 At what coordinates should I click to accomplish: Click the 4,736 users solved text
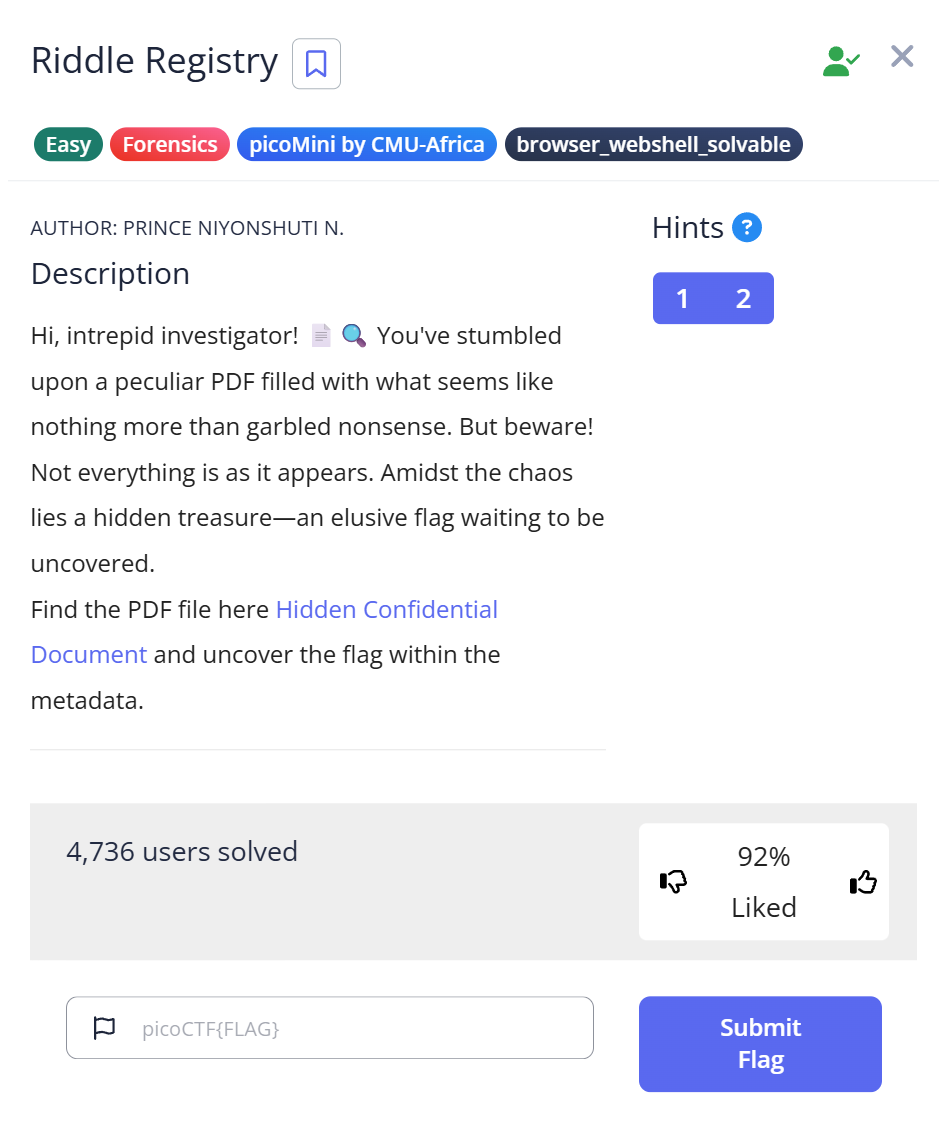click(182, 852)
